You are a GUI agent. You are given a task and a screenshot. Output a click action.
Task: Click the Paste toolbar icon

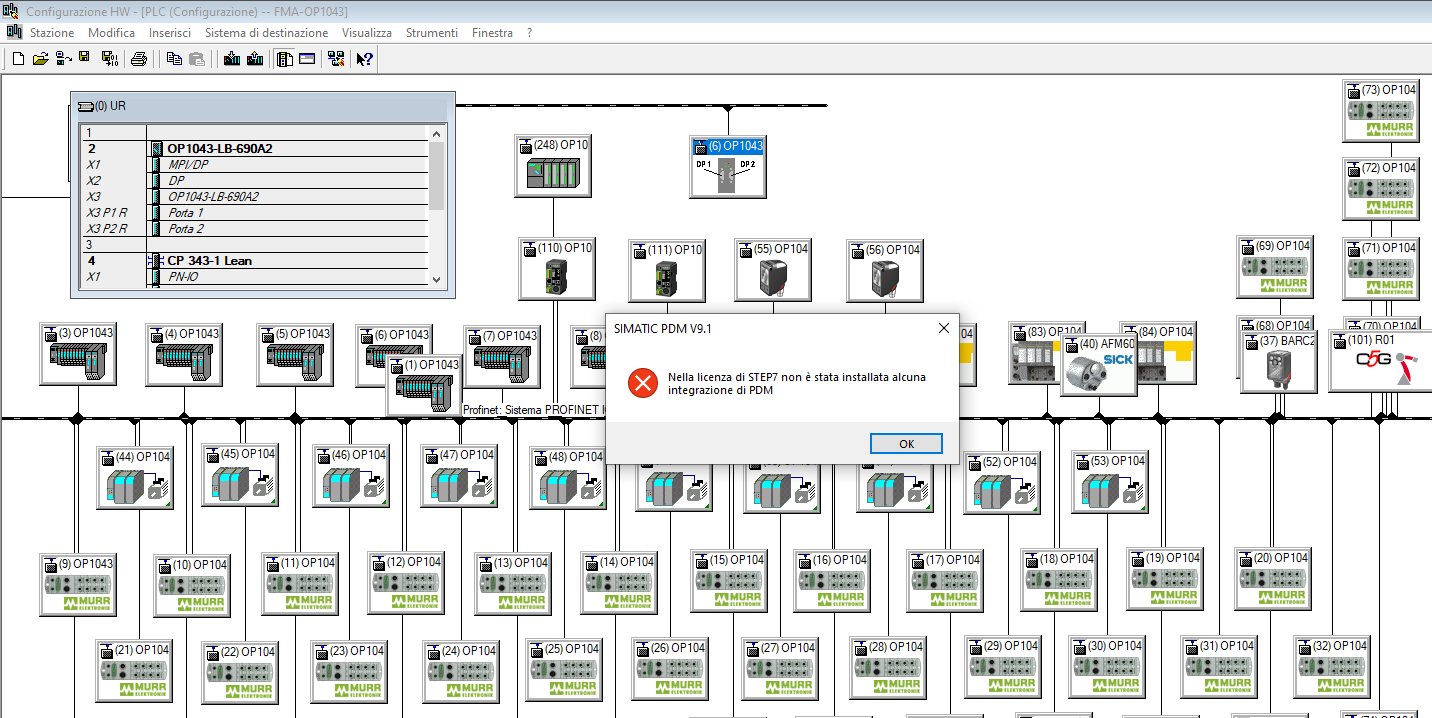[197, 59]
